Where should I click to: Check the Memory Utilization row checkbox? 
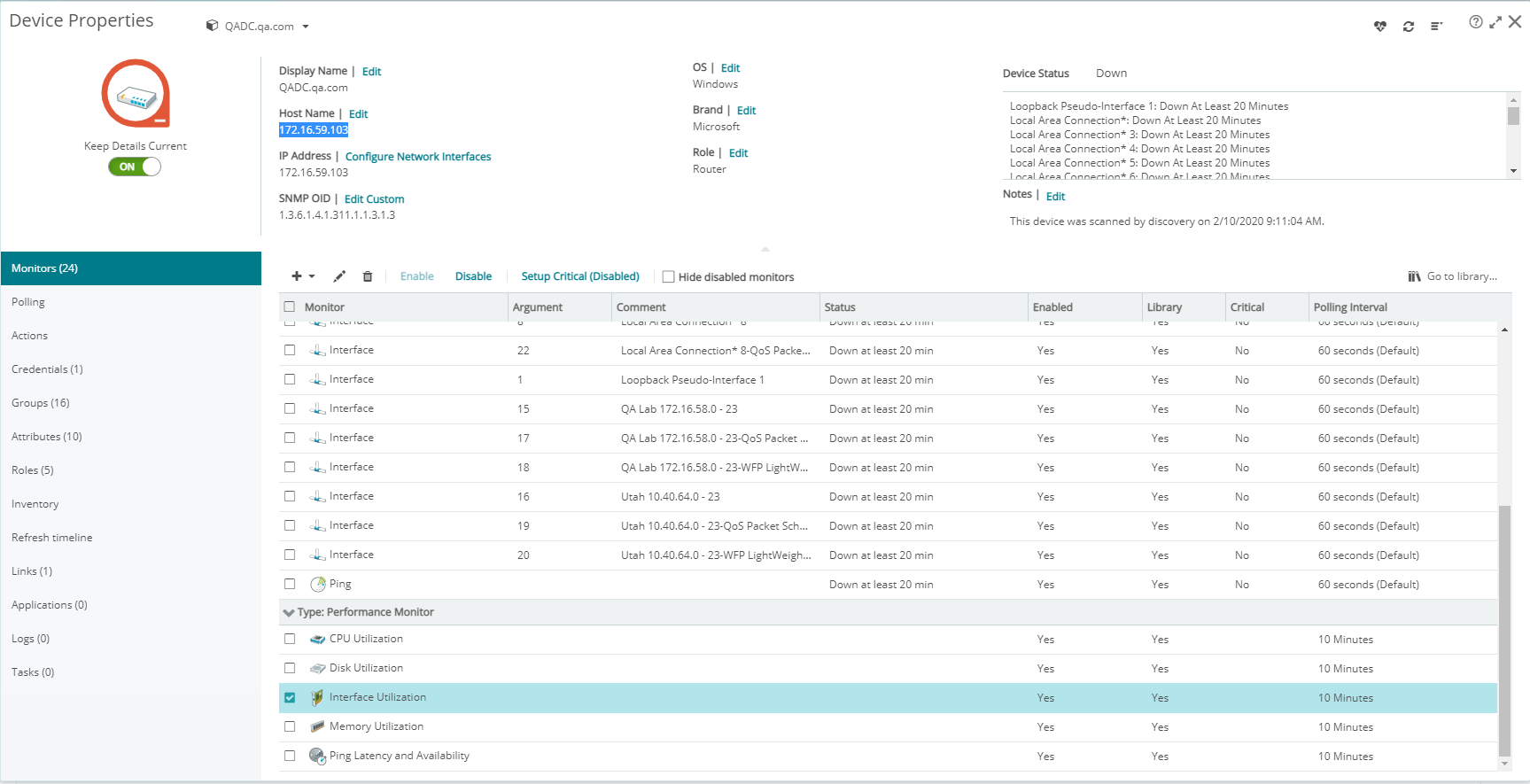coord(290,726)
